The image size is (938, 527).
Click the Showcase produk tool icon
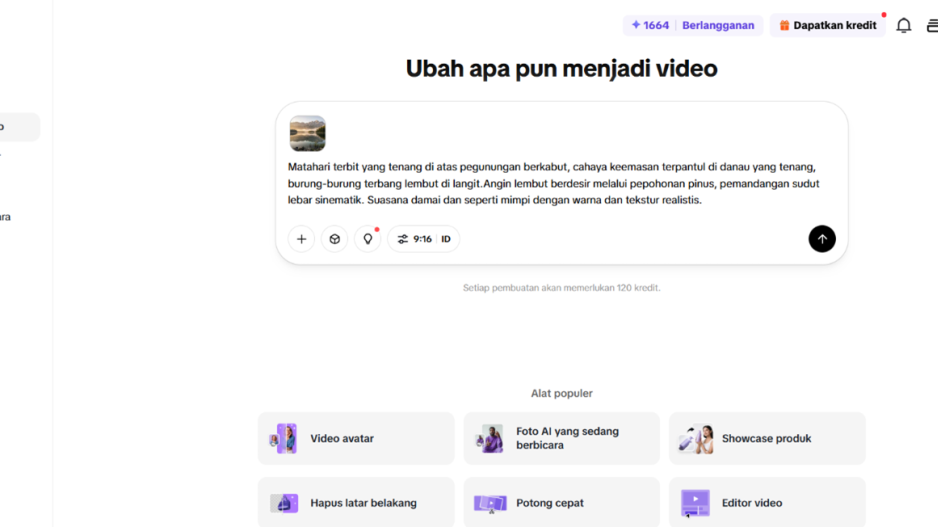696,439
